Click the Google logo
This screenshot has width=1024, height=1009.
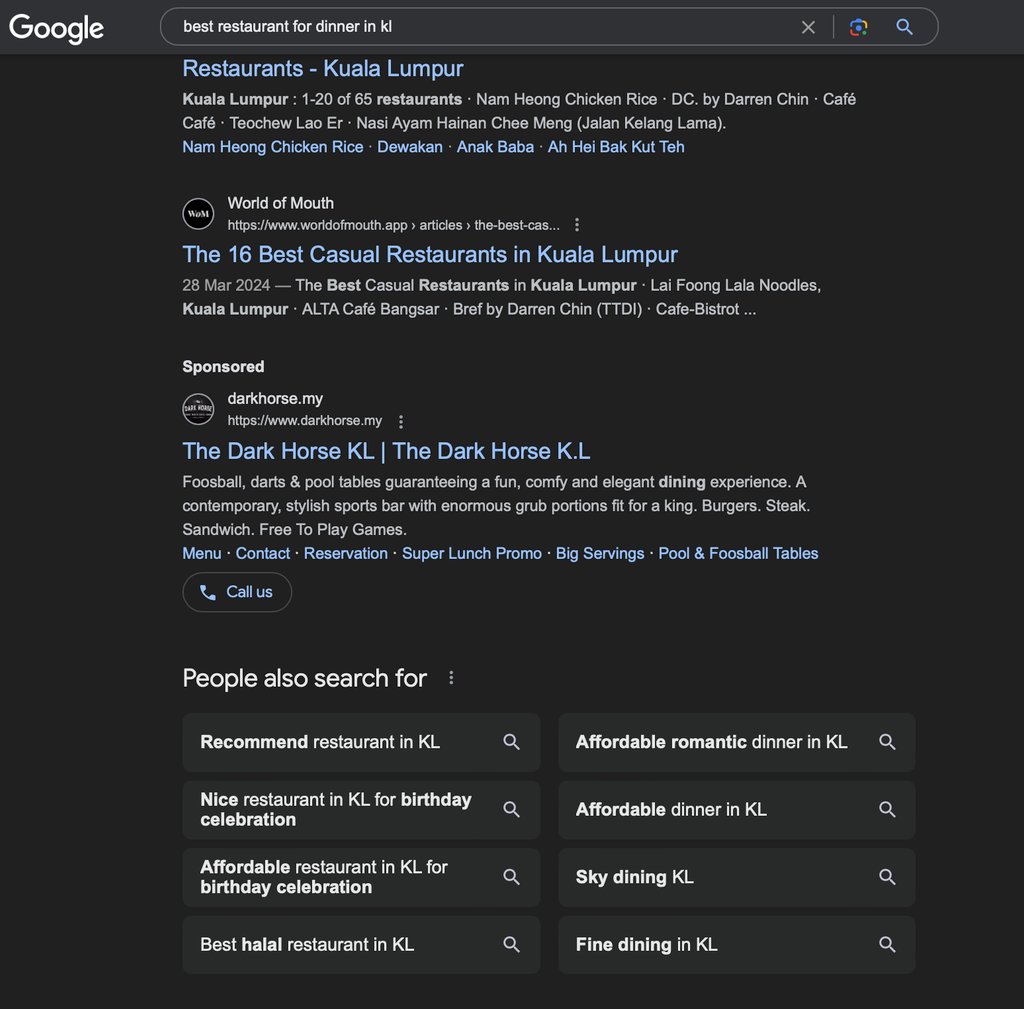point(57,28)
